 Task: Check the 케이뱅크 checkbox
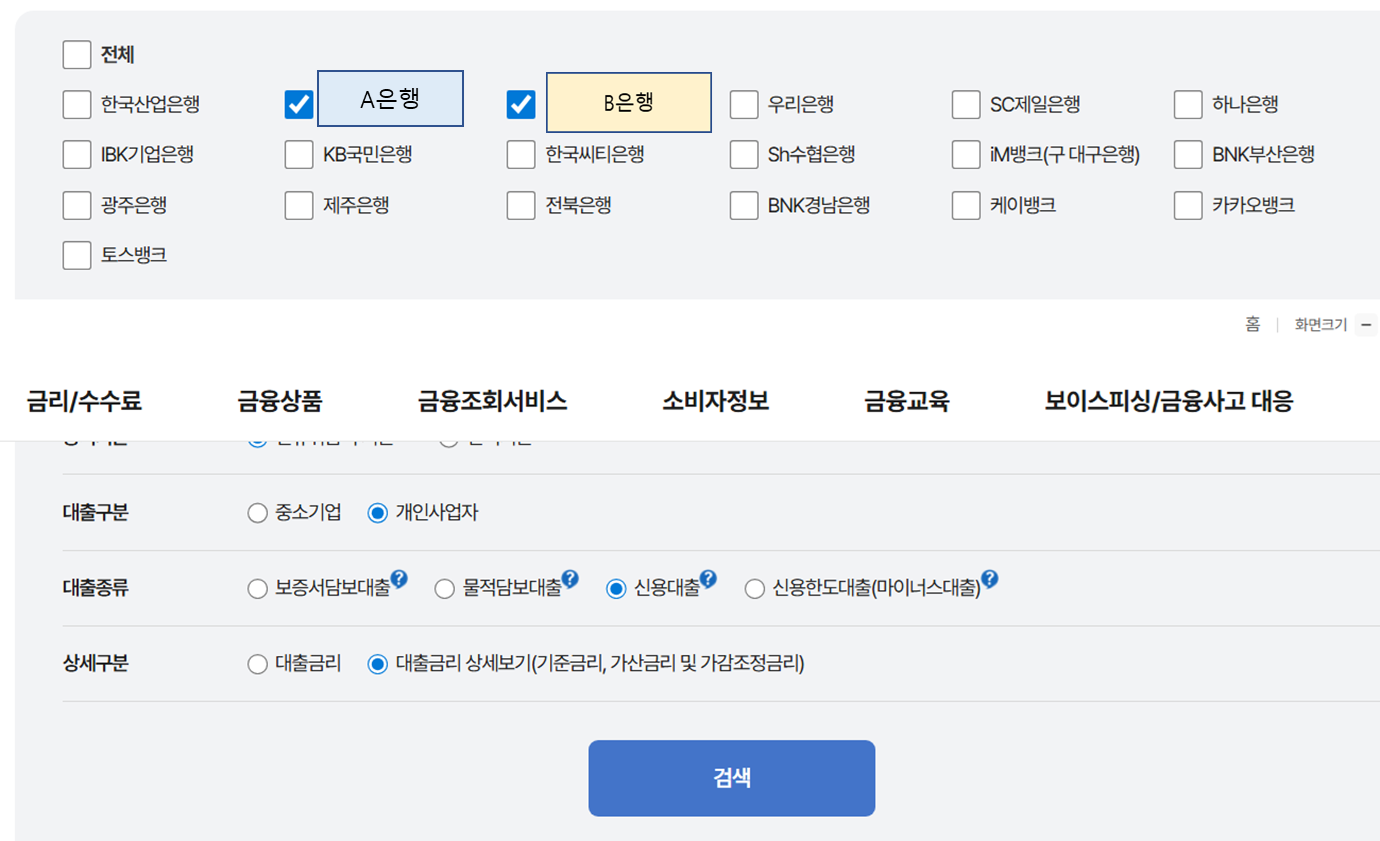click(966, 205)
